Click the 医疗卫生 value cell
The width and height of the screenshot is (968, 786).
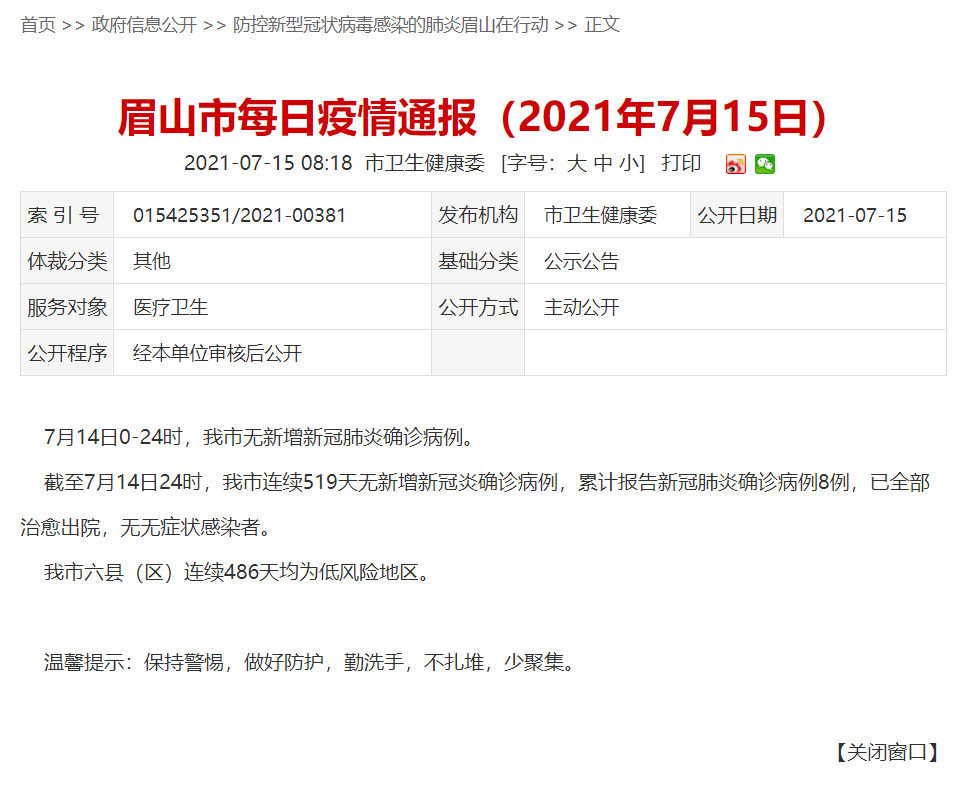click(x=272, y=307)
